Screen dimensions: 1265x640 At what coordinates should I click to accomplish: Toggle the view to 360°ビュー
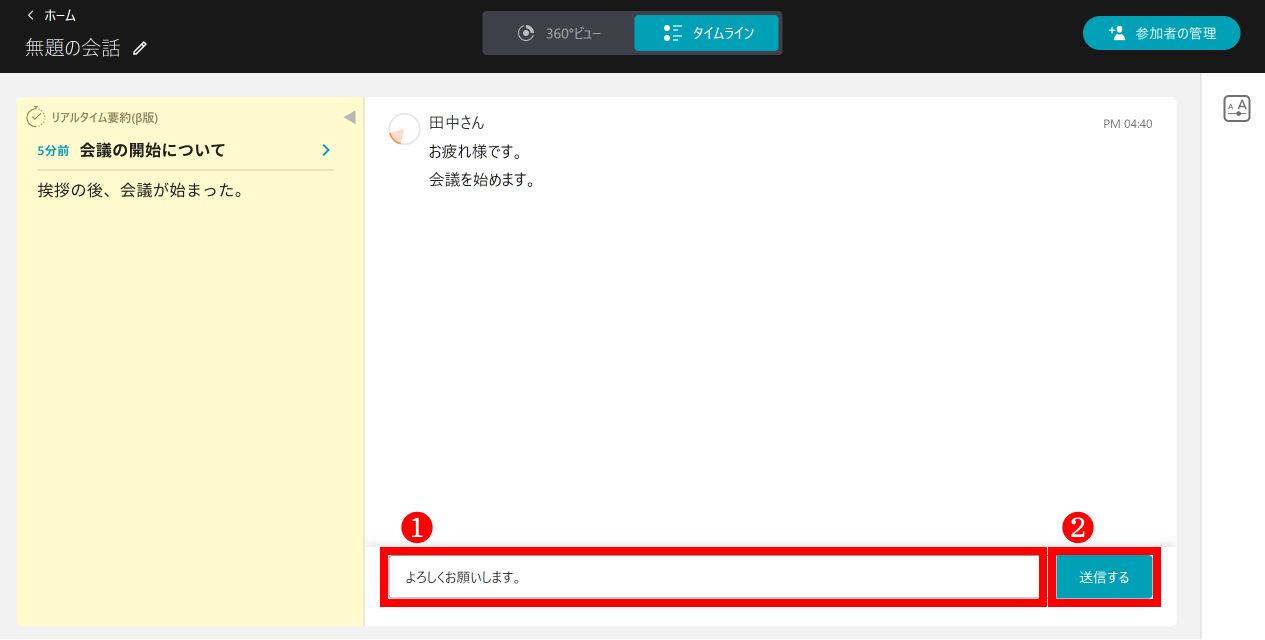tap(558, 31)
